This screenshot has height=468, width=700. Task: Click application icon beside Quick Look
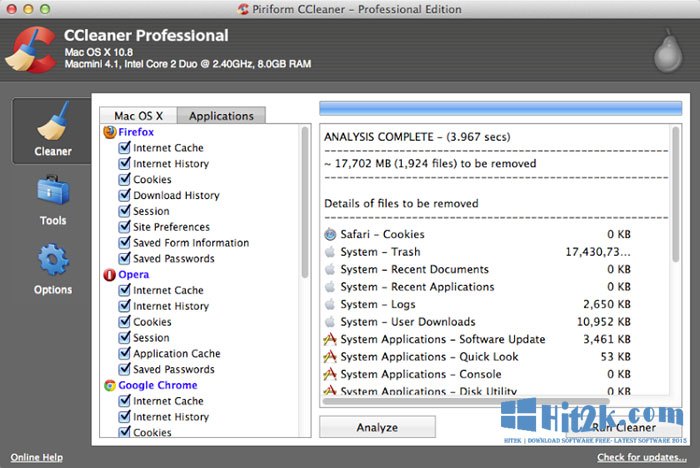(x=330, y=357)
